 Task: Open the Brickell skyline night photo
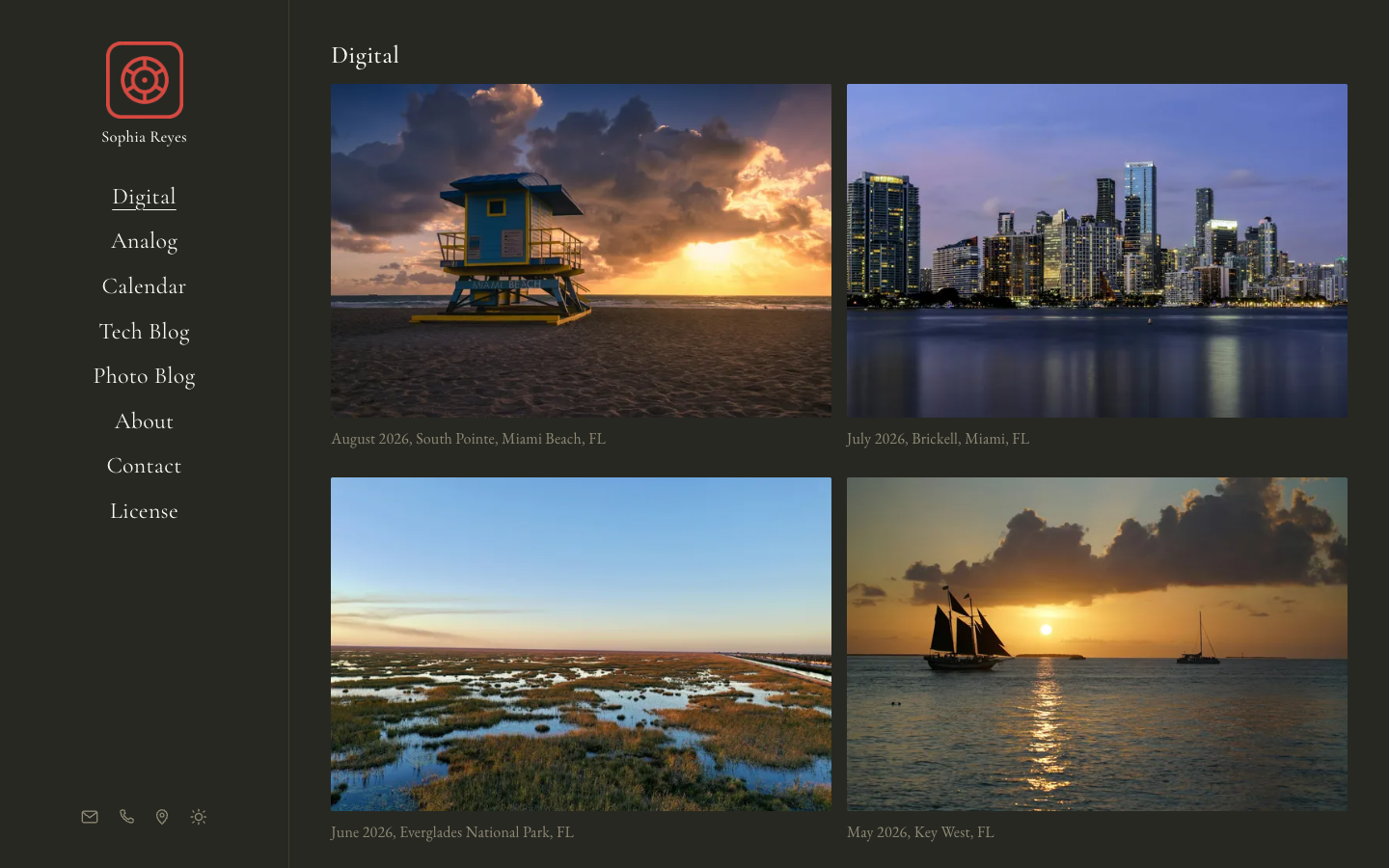[x=1097, y=251]
